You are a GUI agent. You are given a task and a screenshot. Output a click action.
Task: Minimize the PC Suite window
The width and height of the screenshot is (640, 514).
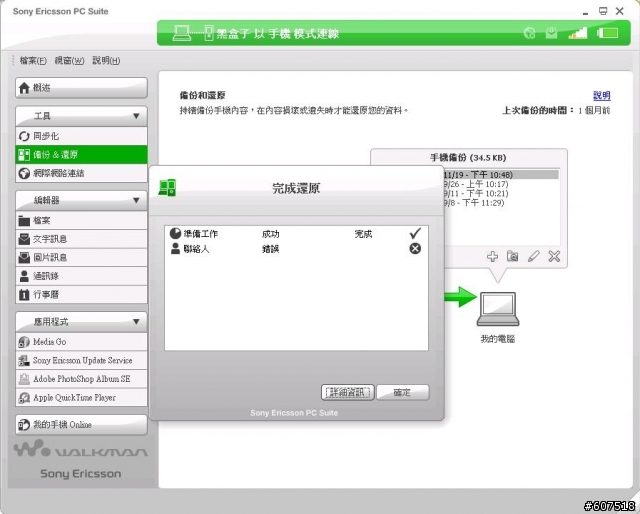585,13
